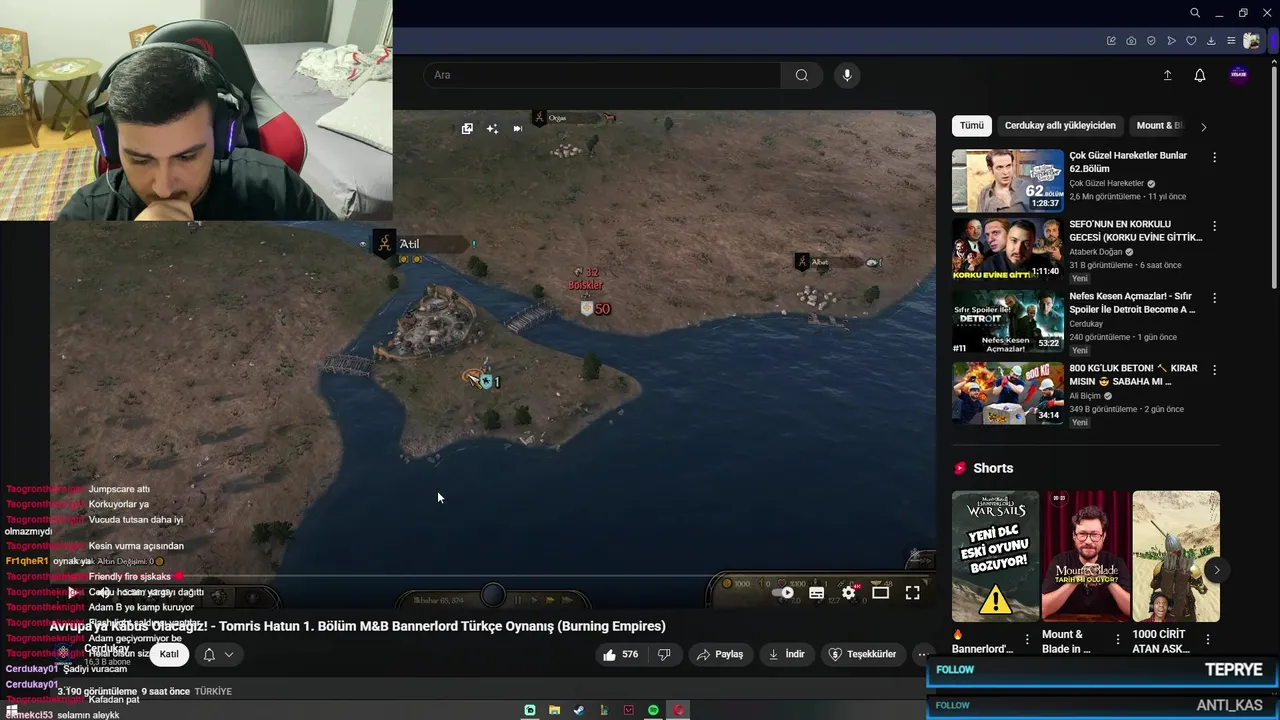This screenshot has width=1280, height=720.
Task: Open options menu for SEFO'NUN EN KORKULU video
Action: [1214, 226]
